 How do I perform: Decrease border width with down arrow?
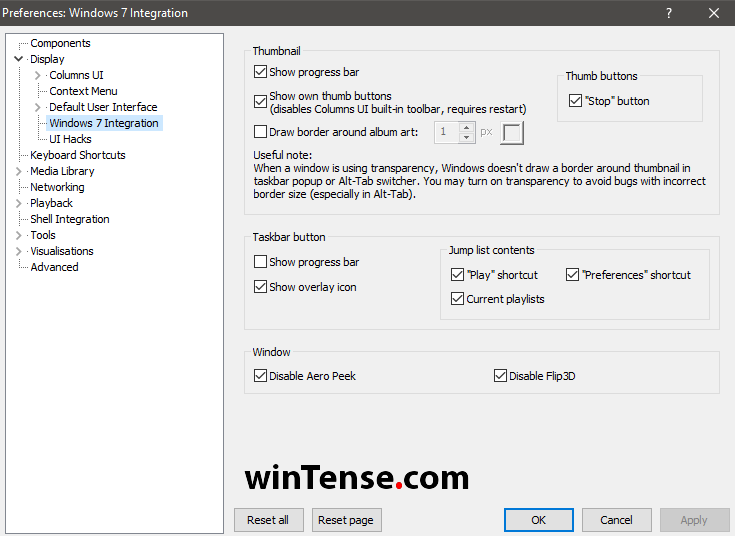467,137
